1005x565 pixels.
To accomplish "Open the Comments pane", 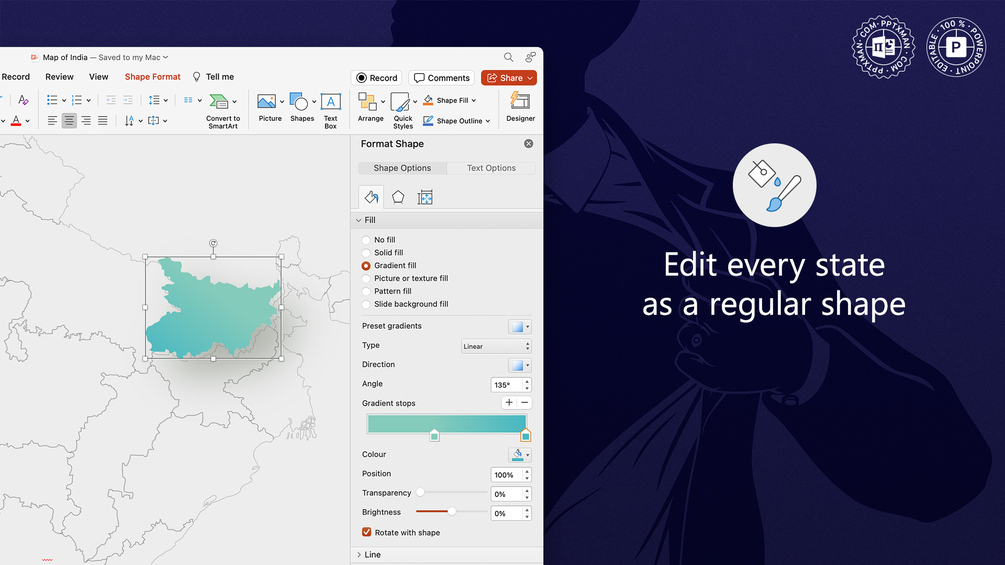I will 442,78.
